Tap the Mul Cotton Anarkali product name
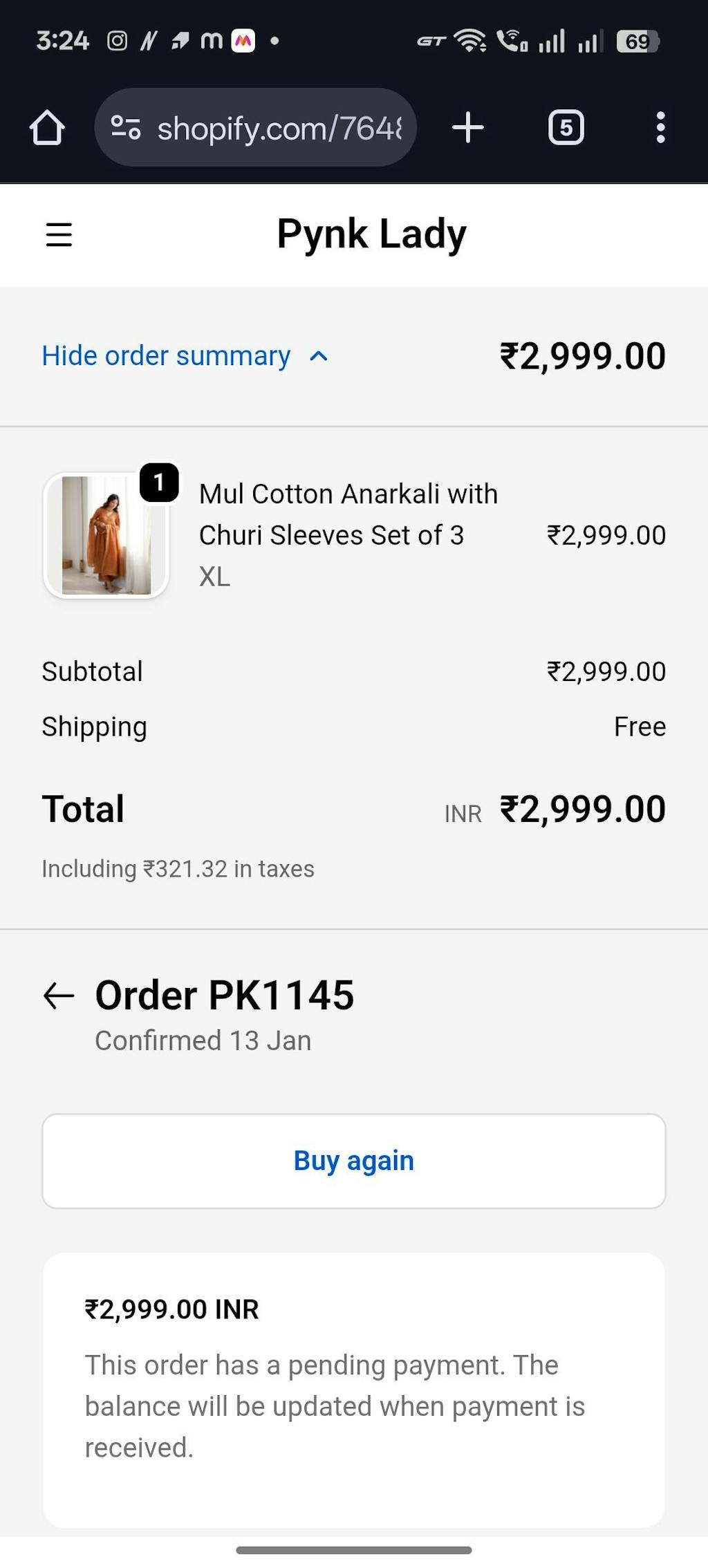This screenshot has width=708, height=1568. 348,514
